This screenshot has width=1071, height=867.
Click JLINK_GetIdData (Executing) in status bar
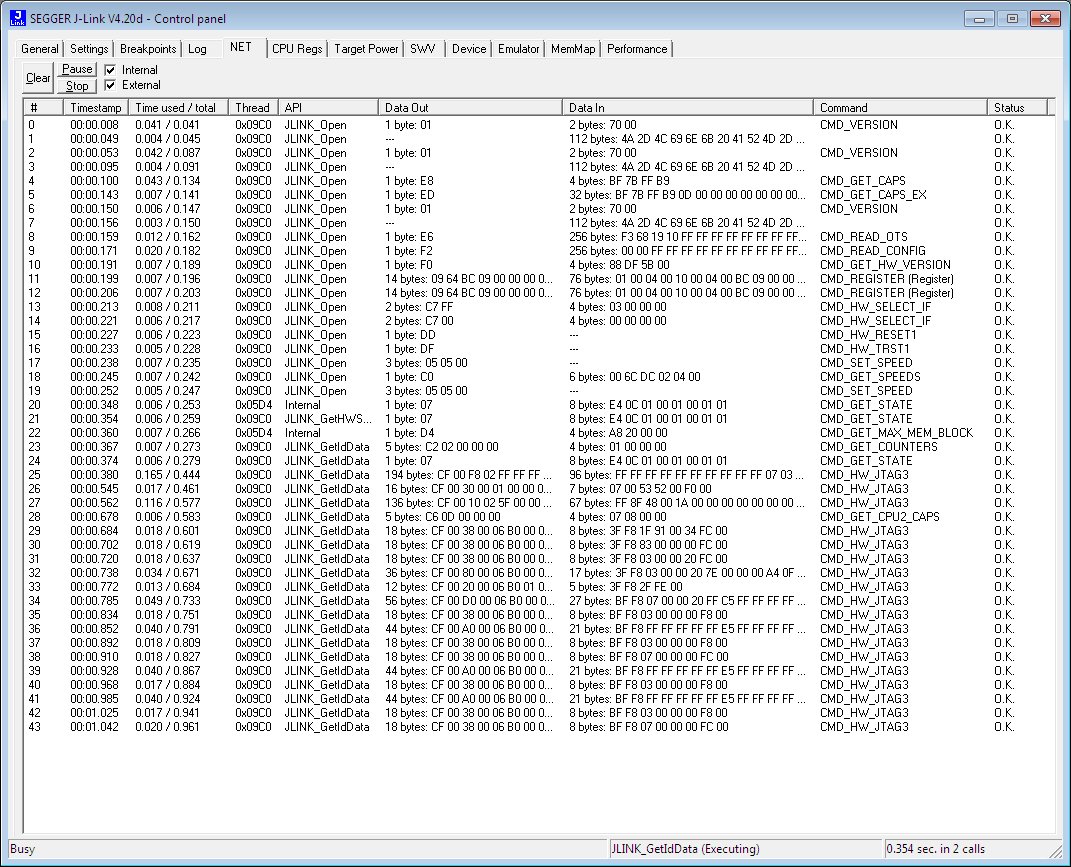pyautogui.click(x=685, y=849)
